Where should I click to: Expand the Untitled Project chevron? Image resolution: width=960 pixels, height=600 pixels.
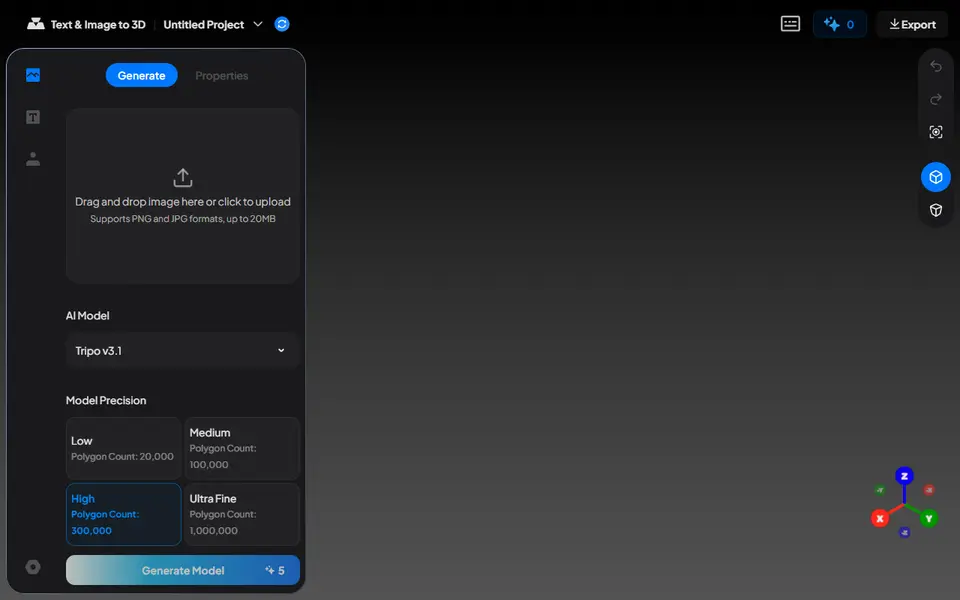click(x=258, y=24)
